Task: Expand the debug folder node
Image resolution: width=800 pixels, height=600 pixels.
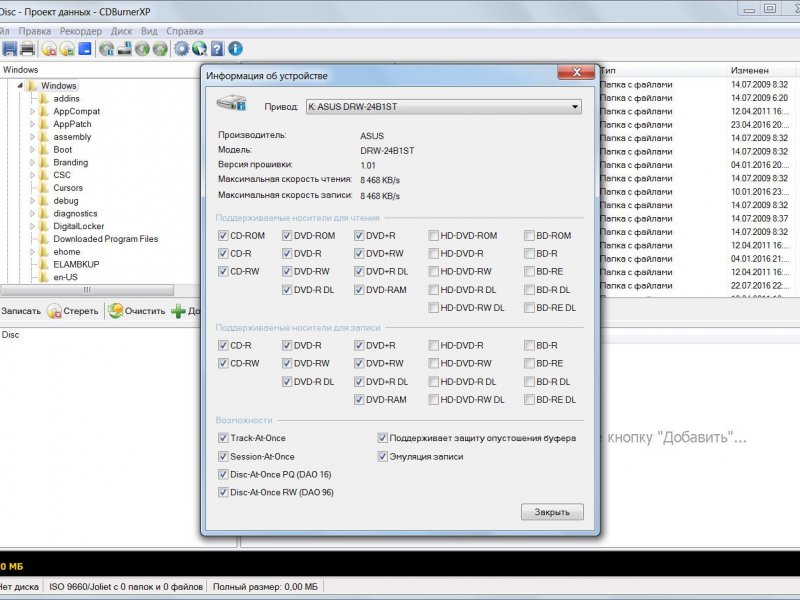Action: [32, 201]
